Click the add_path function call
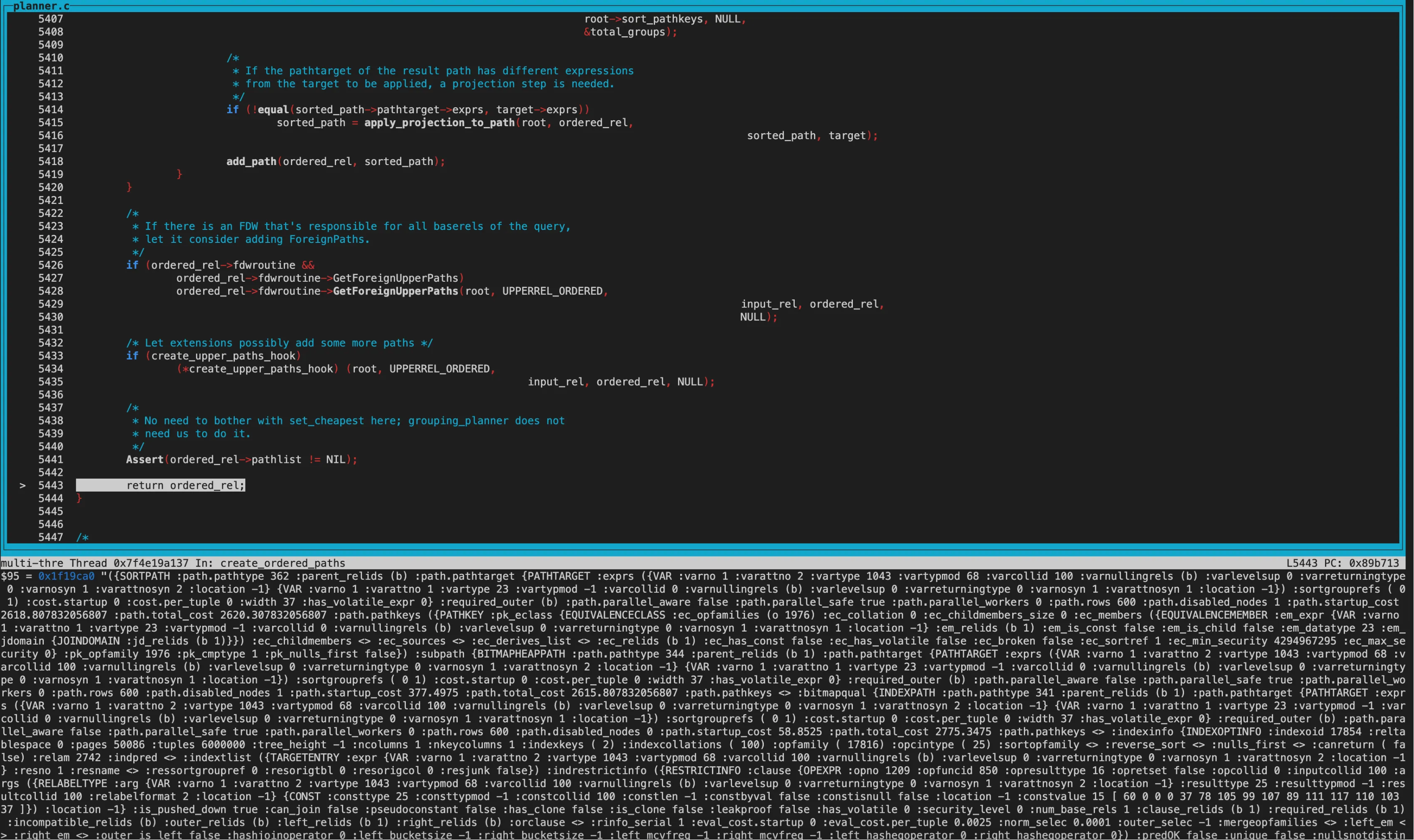1414x840 pixels. tap(251, 161)
